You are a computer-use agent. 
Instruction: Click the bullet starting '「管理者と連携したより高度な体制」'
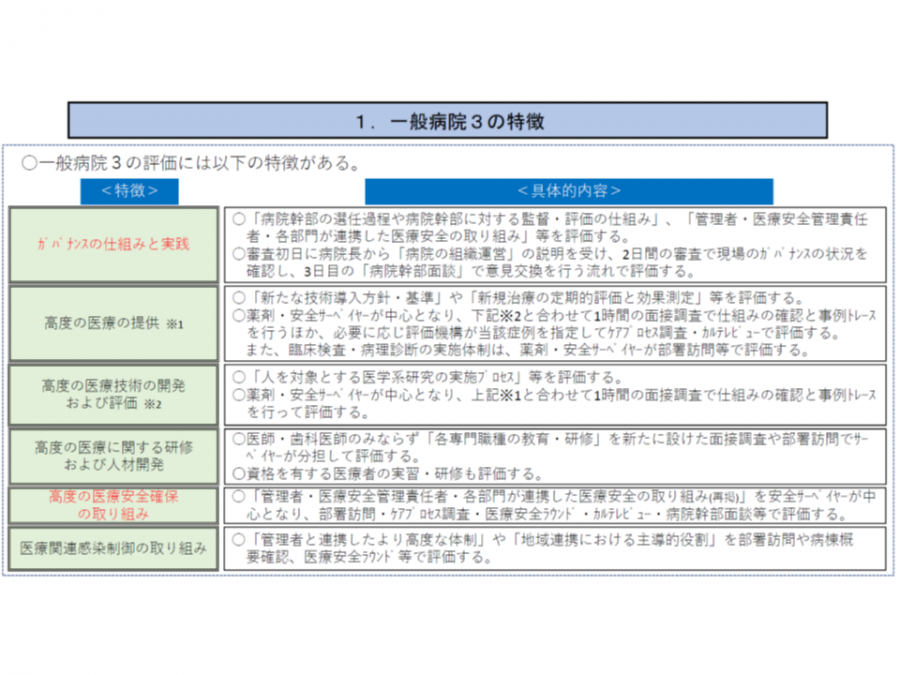(550, 540)
